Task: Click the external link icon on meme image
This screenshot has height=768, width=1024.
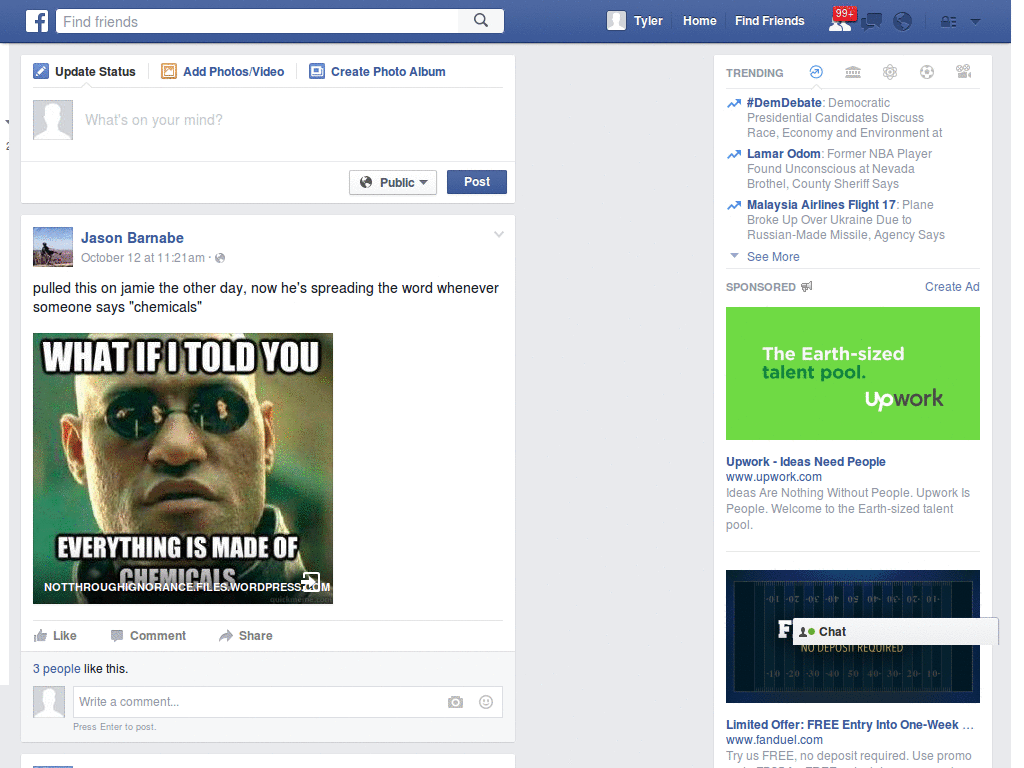Action: (x=311, y=581)
